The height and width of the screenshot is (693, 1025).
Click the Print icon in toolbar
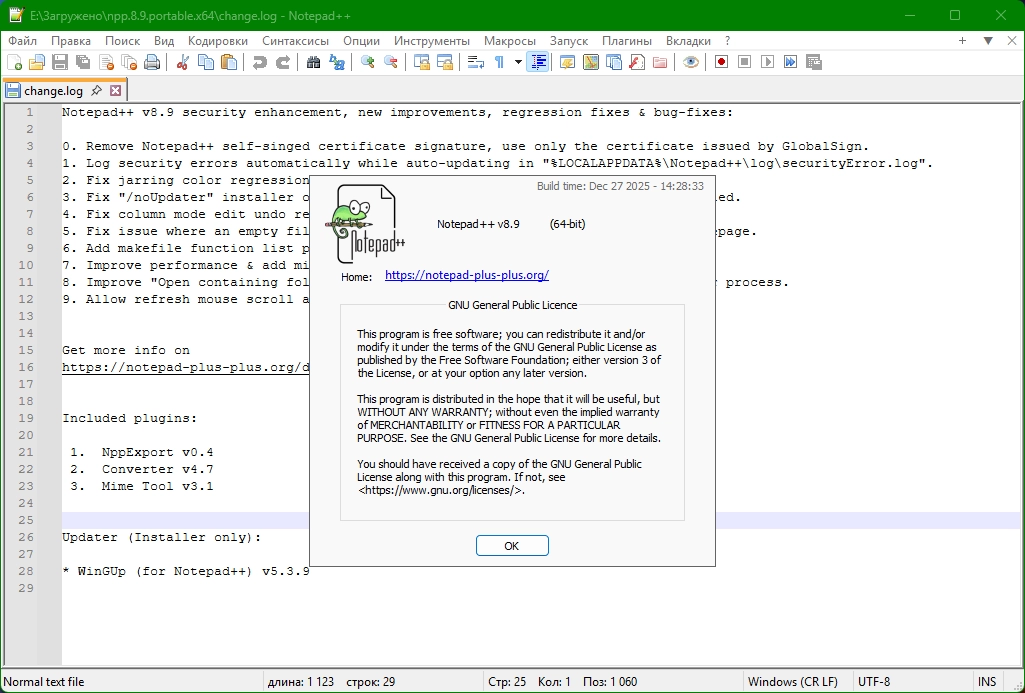[x=152, y=62]
